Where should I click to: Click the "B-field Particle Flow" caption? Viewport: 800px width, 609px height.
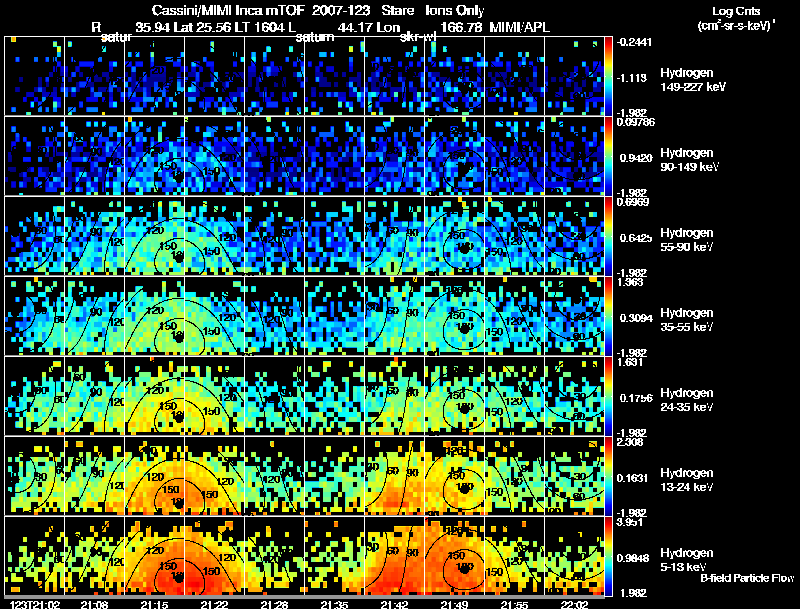tap(747, 578)
